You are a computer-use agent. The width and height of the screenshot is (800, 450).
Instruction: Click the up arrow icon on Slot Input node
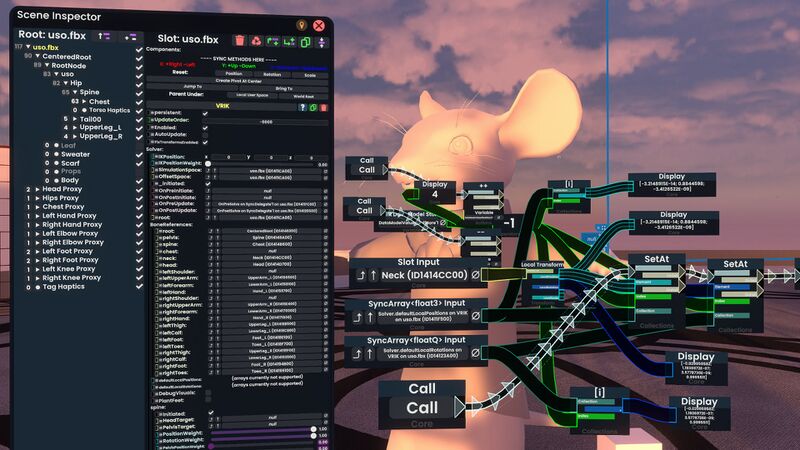coord(373,275)
